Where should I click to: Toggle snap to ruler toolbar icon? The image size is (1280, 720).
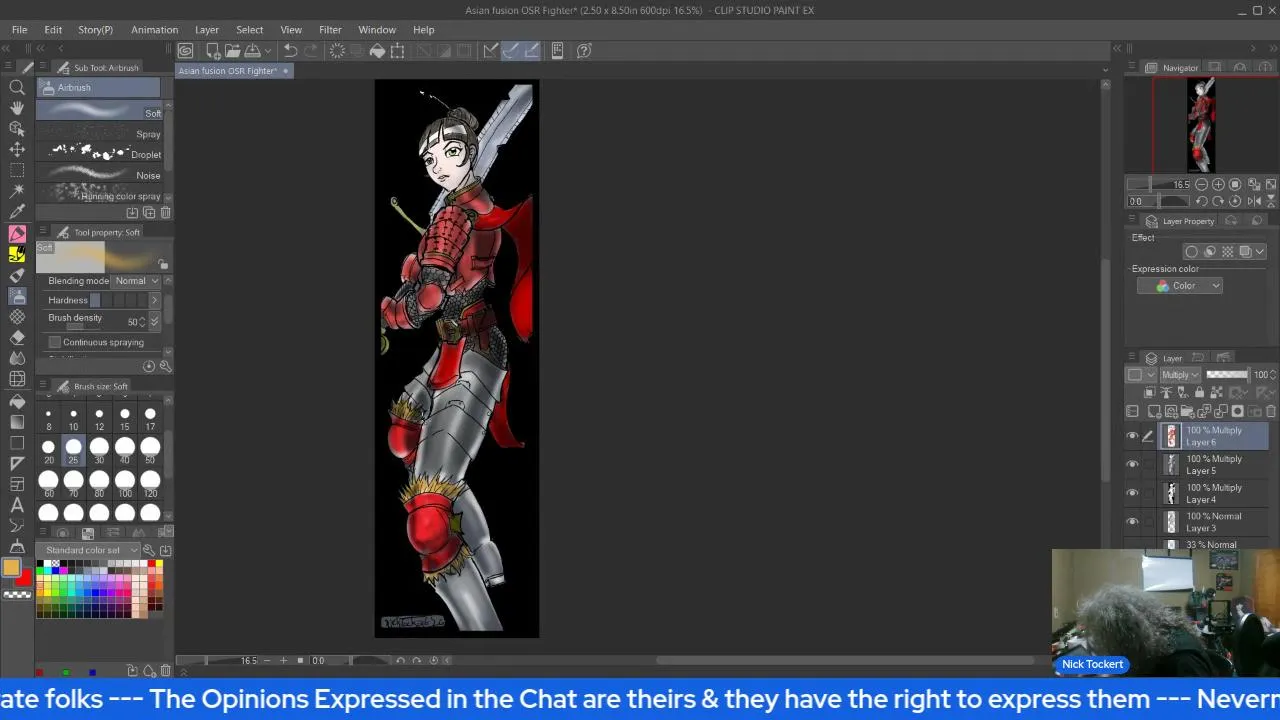click(x=491, y=50)
